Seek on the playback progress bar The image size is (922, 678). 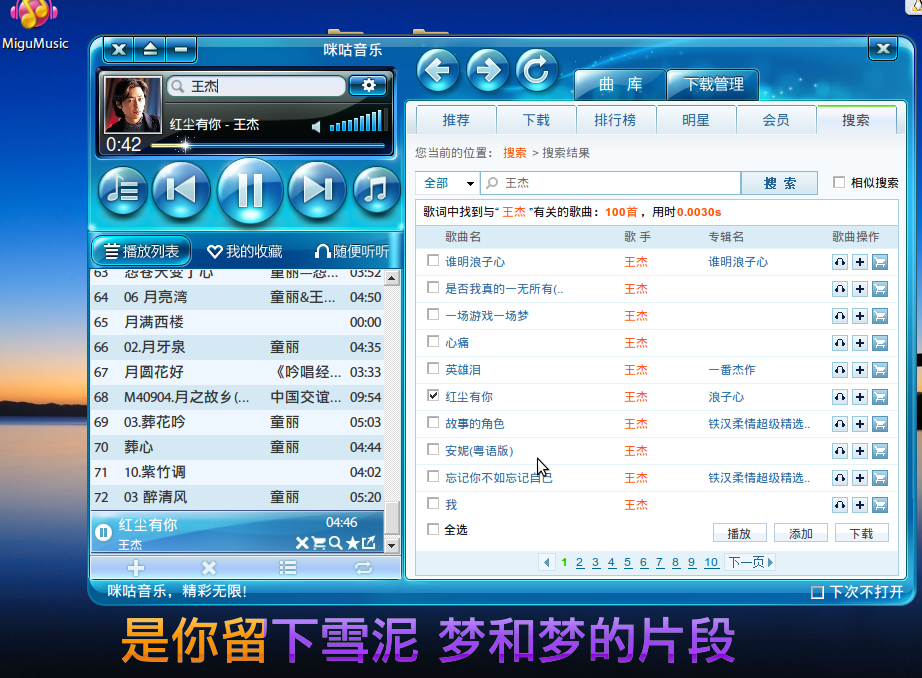pos(268,145)
